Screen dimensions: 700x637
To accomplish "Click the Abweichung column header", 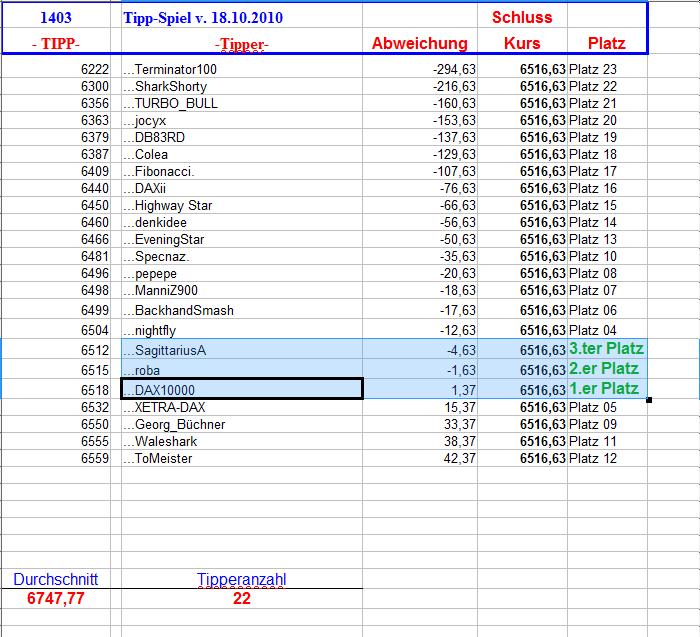I will point(420,43).
